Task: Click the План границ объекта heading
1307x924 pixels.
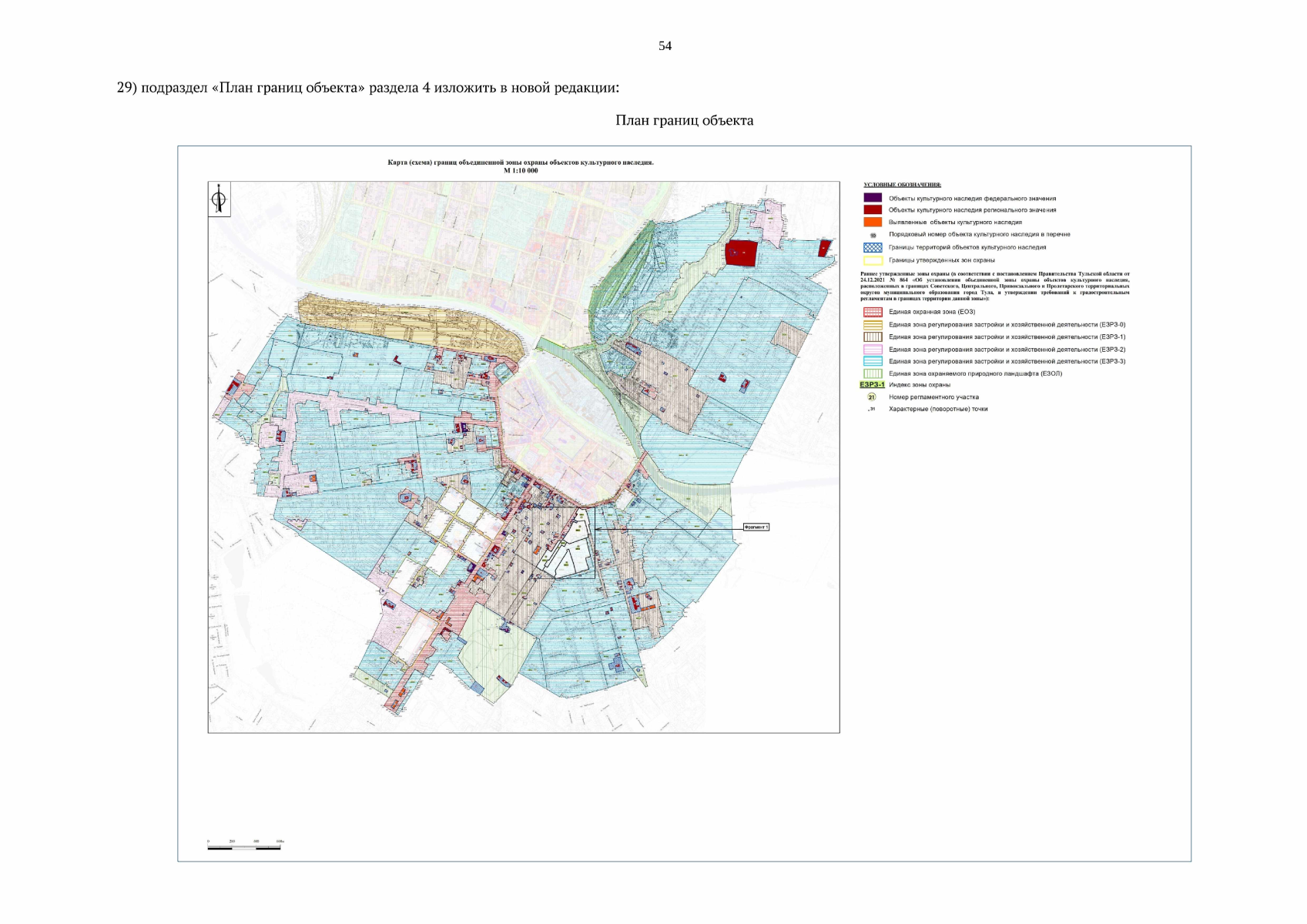Action: pos(684,120)
